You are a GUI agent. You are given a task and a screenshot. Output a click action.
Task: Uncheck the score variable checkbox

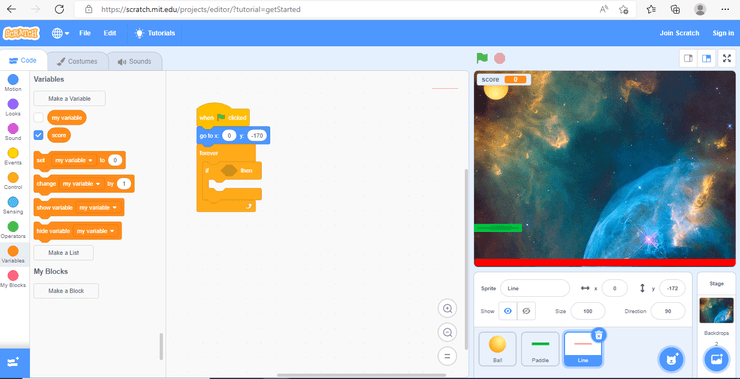point(39,135)
